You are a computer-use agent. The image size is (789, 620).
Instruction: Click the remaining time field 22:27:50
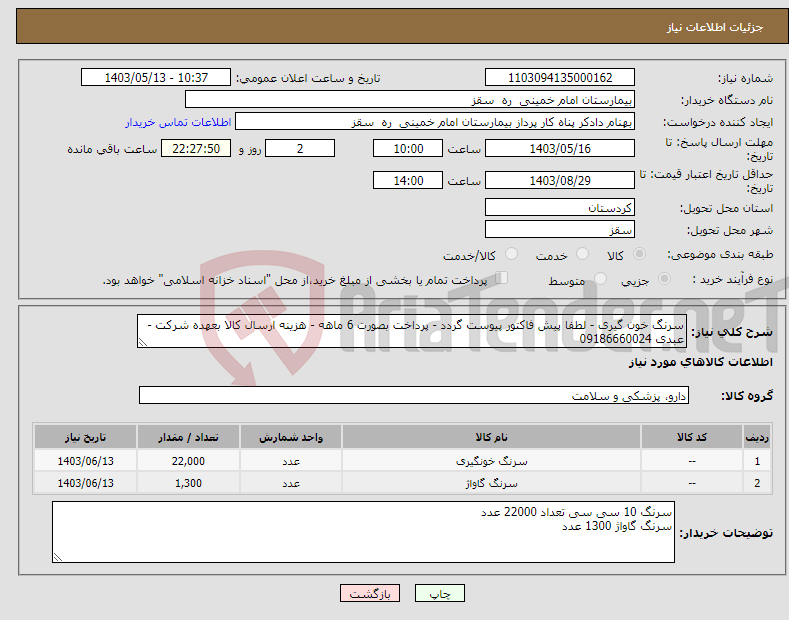click(x=196, y=148)
